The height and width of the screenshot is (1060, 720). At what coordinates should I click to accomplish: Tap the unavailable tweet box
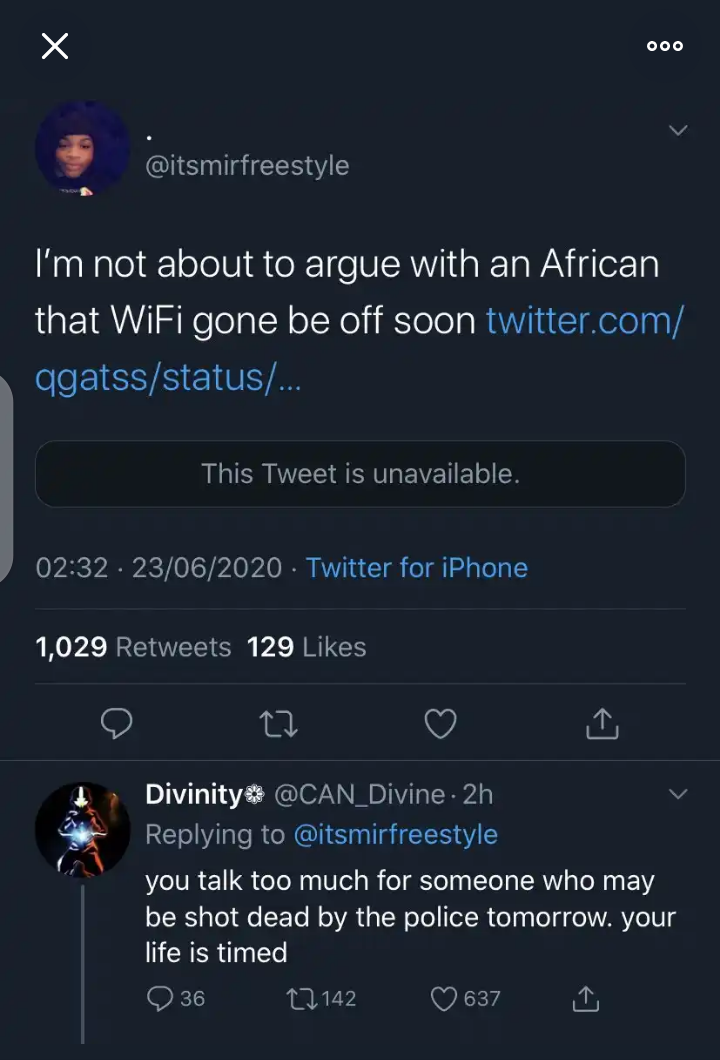[x=360, y=473]
